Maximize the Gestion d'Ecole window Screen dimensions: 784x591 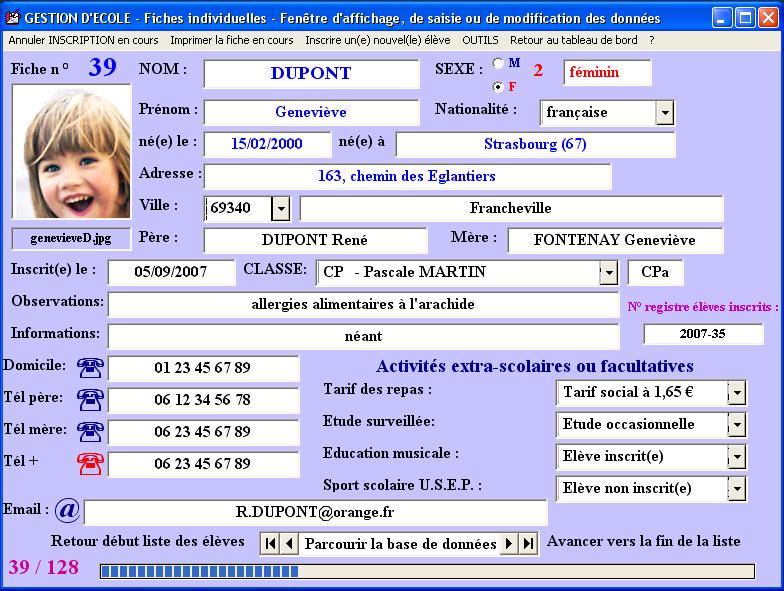click(745, 18)
